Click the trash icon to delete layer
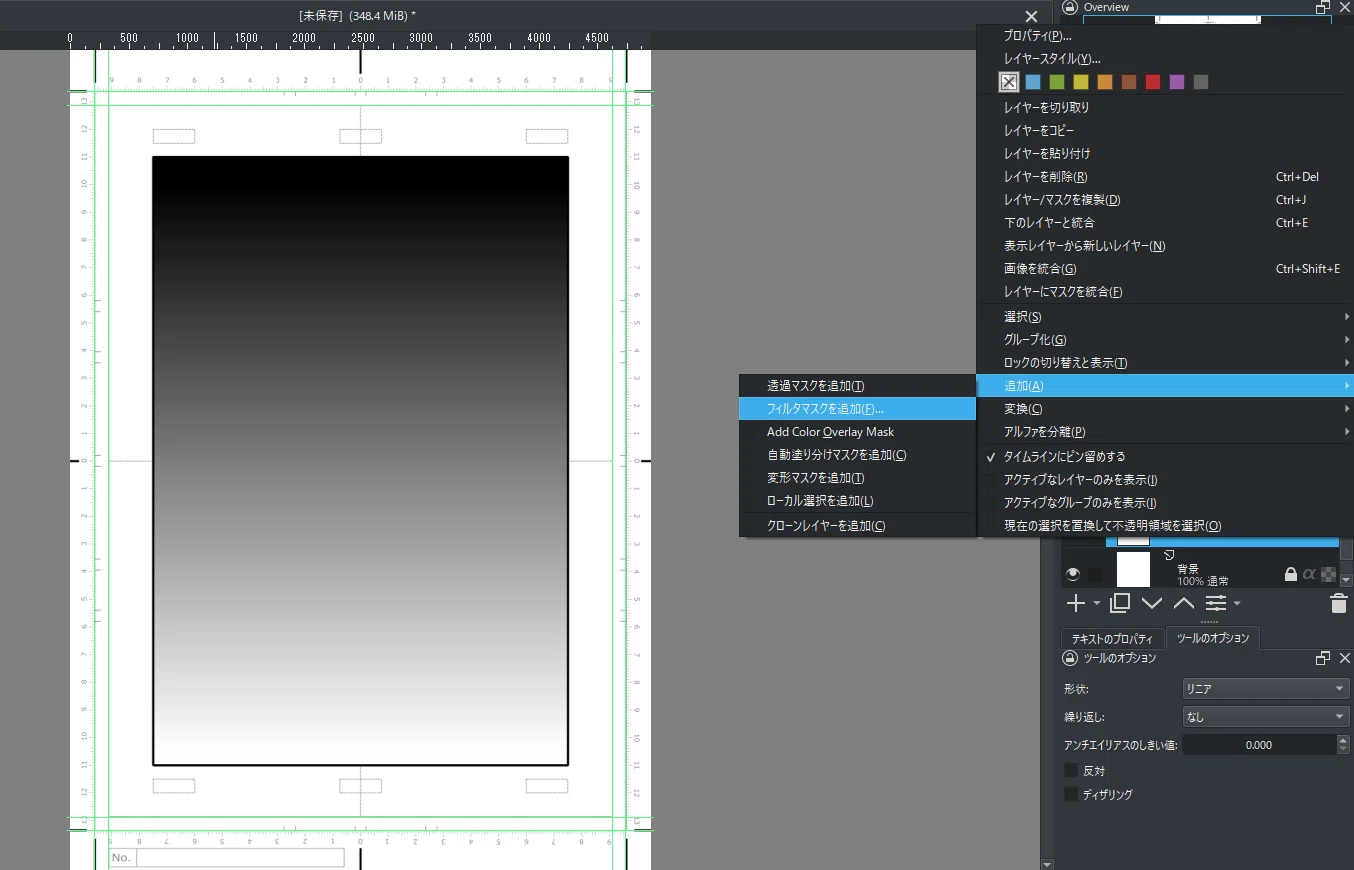This screenshot has height=870, width=1354. point(1339,603)
